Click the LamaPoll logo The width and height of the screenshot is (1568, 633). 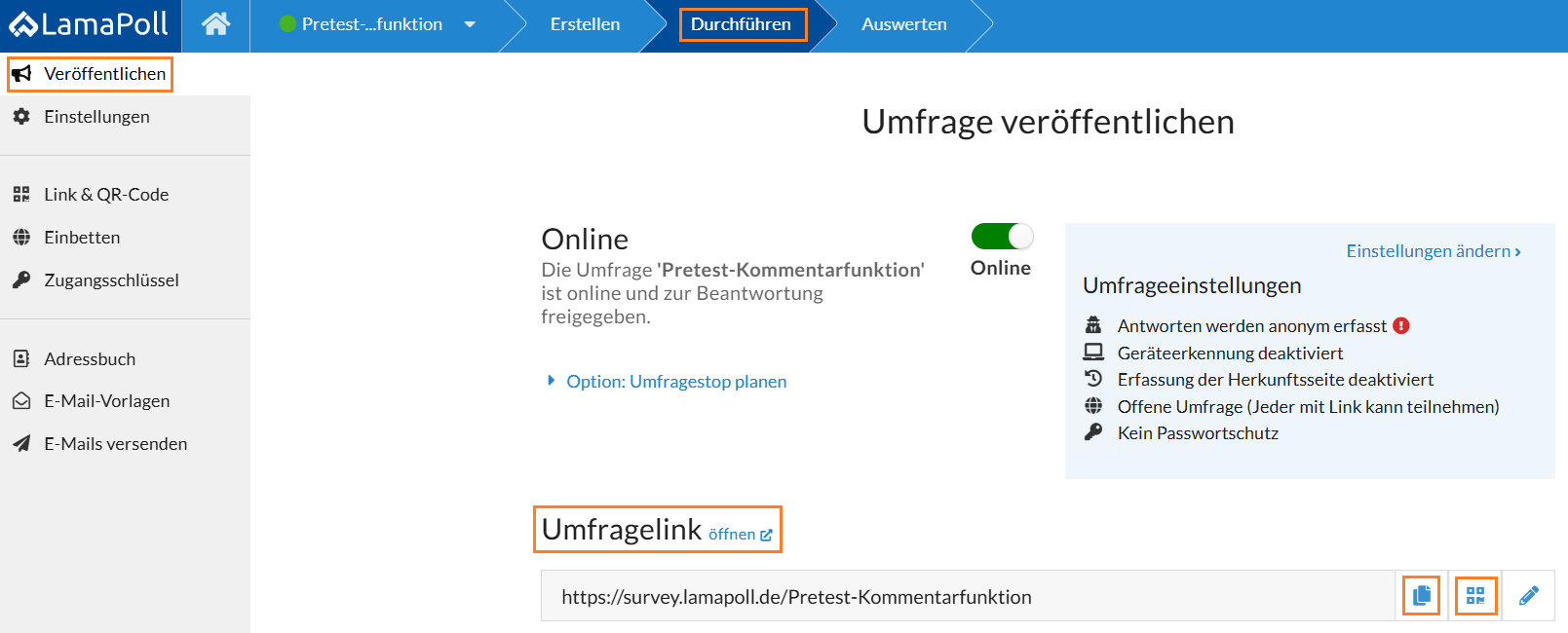[90, 24]
